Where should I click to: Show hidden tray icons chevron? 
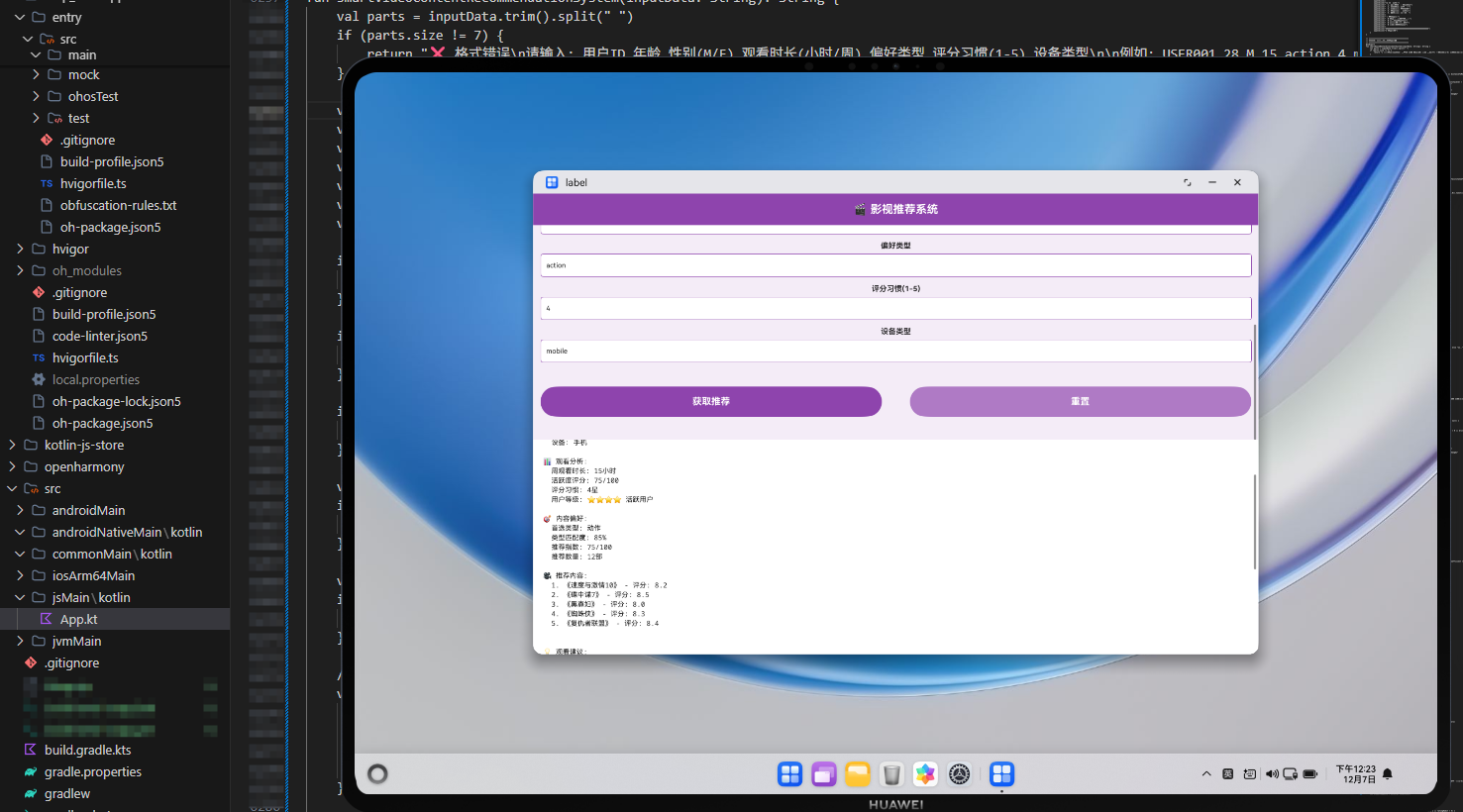1206,774
